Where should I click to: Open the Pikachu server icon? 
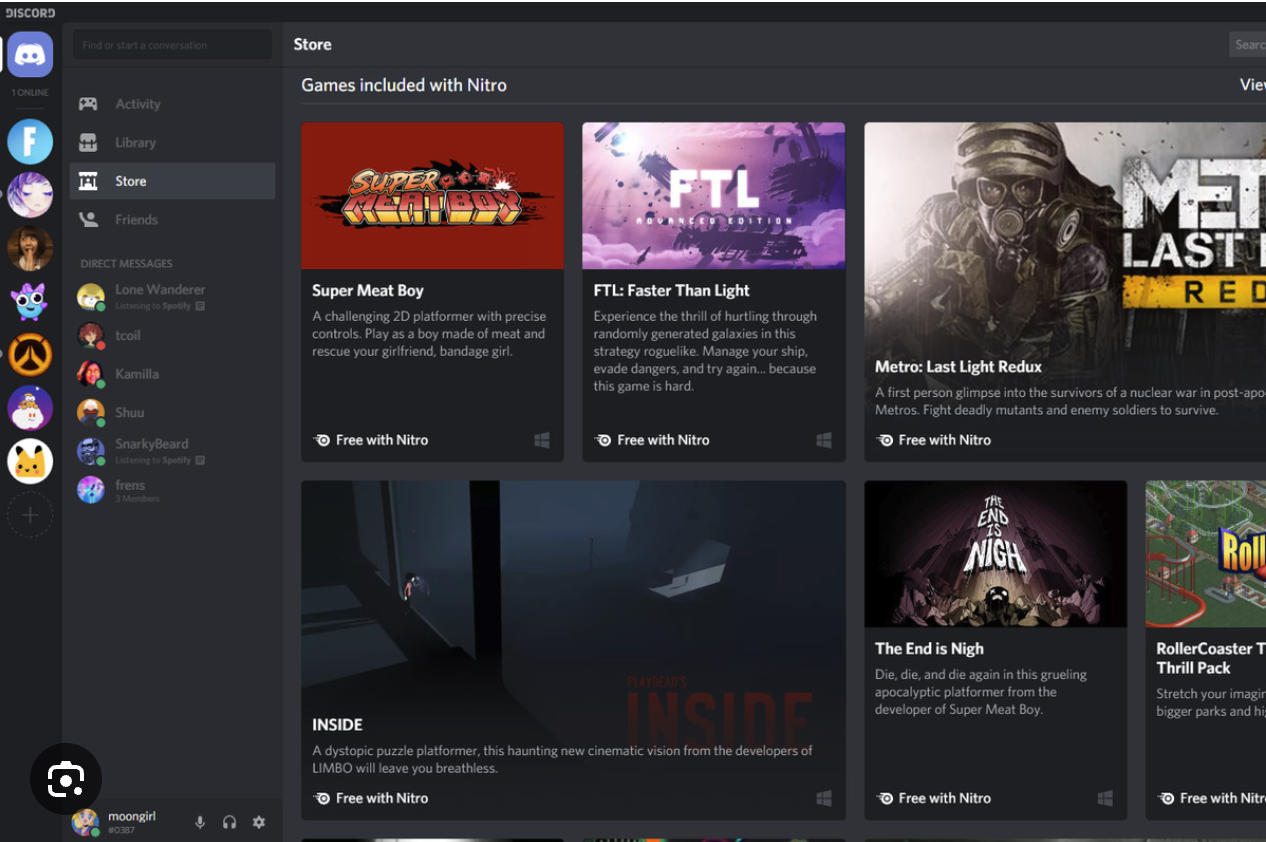[x=30, y=461]
